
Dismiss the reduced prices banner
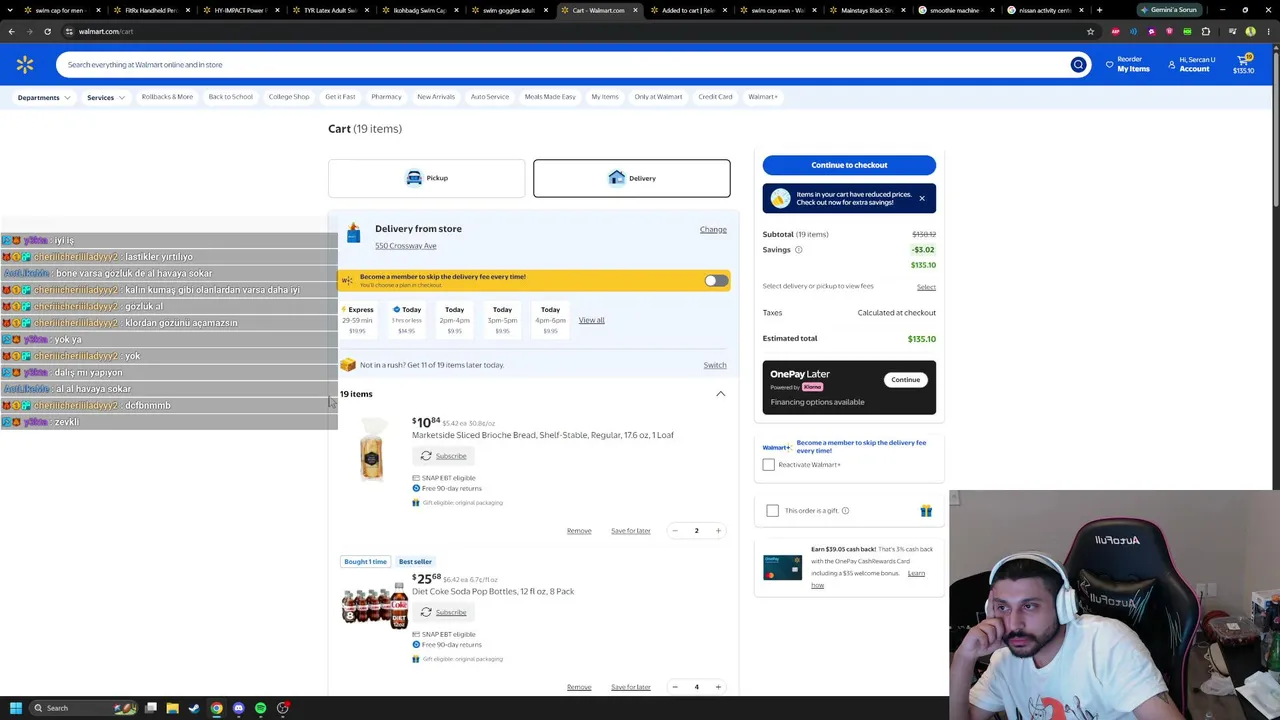click(922, 198)
